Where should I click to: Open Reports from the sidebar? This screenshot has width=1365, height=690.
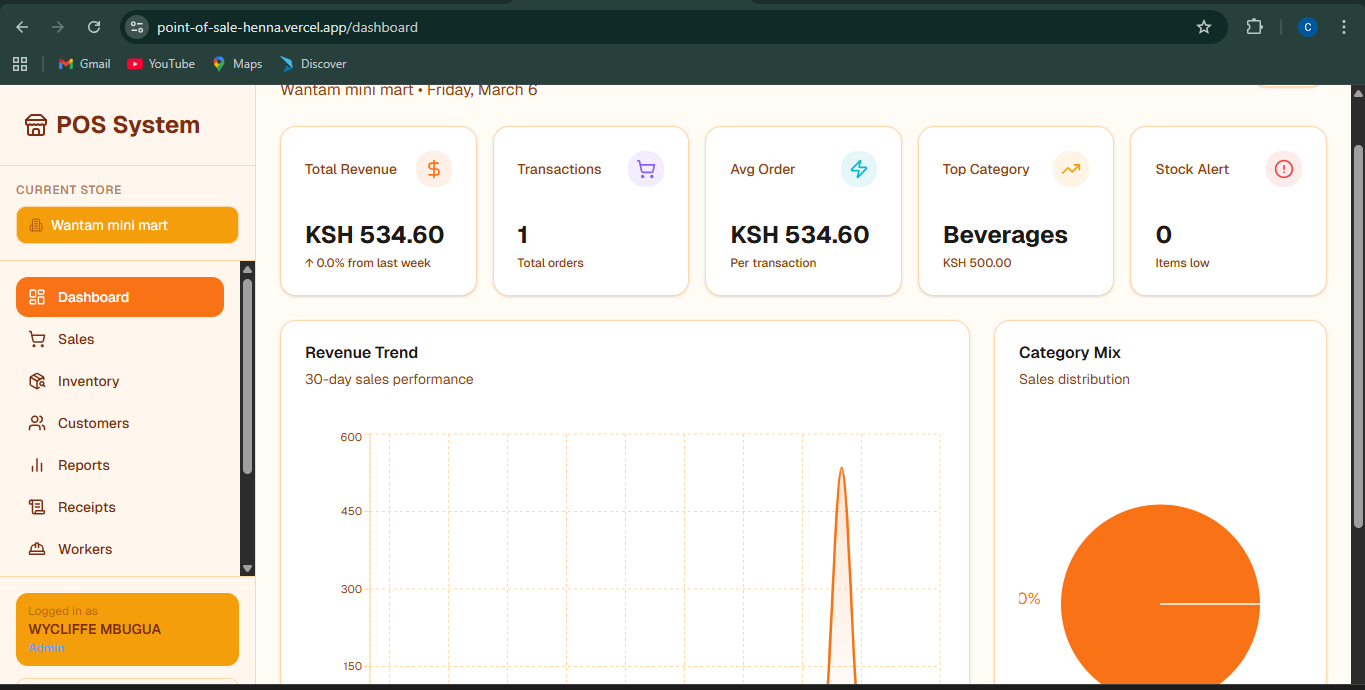point(84,465)
